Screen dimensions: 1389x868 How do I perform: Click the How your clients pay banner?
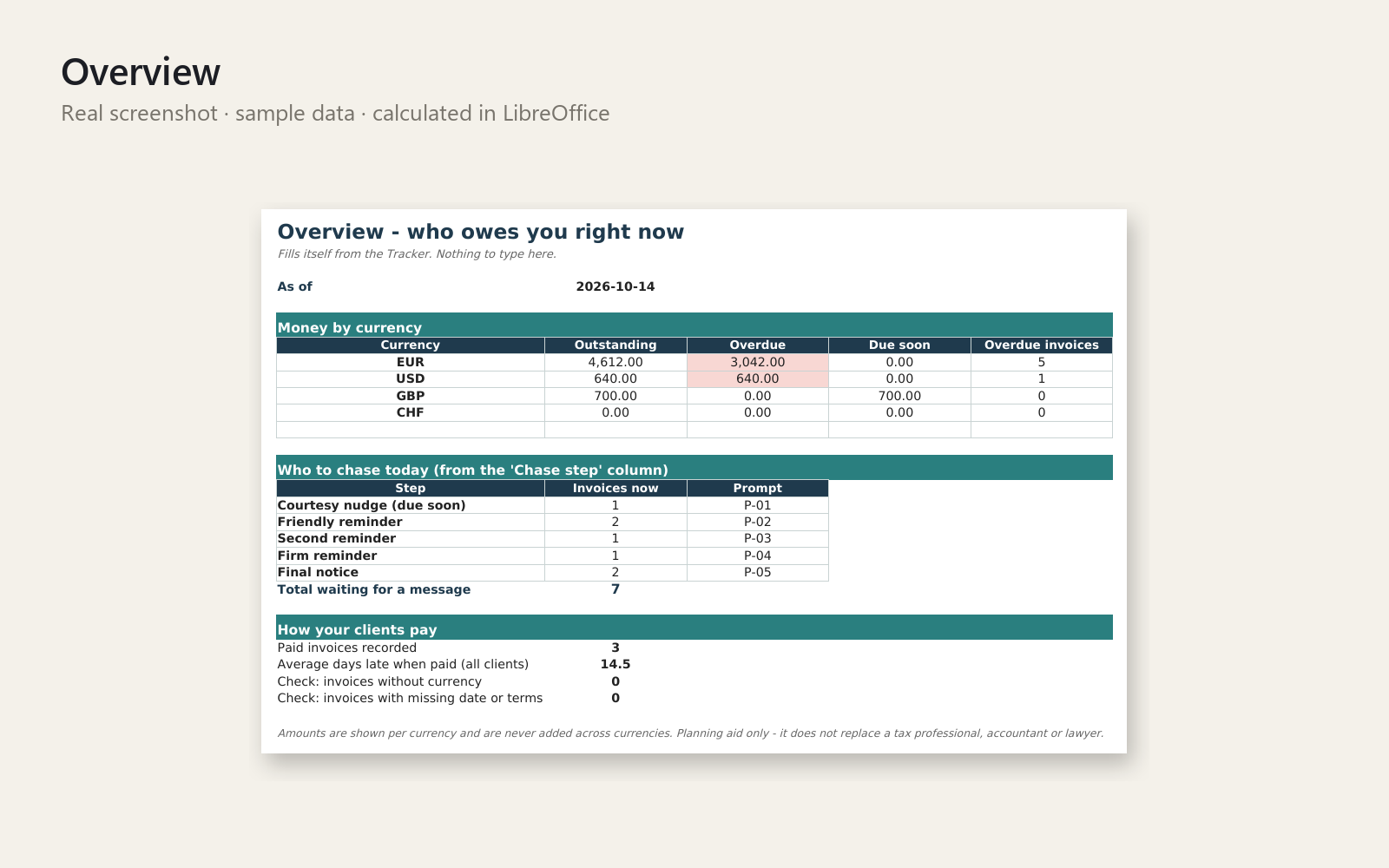694,627
